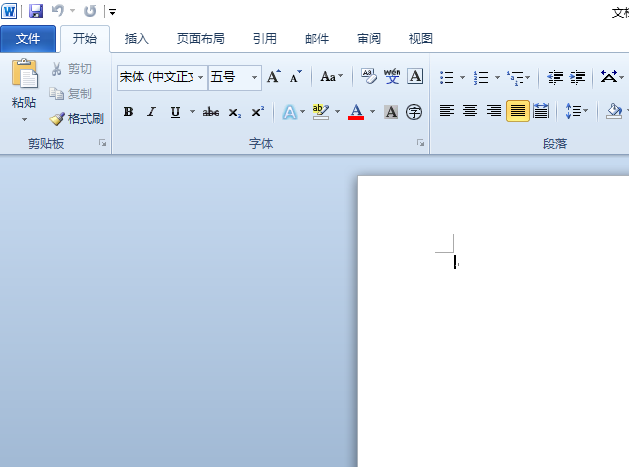
Task: Click the multilevel list icon
Action: pos(515,77)
